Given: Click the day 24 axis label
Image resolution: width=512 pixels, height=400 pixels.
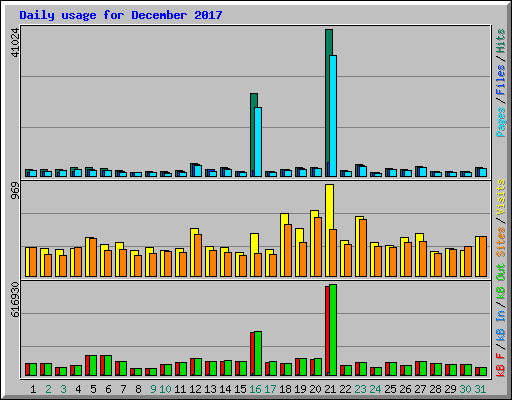Looking at the screenshot, I should tap(375, 389).
